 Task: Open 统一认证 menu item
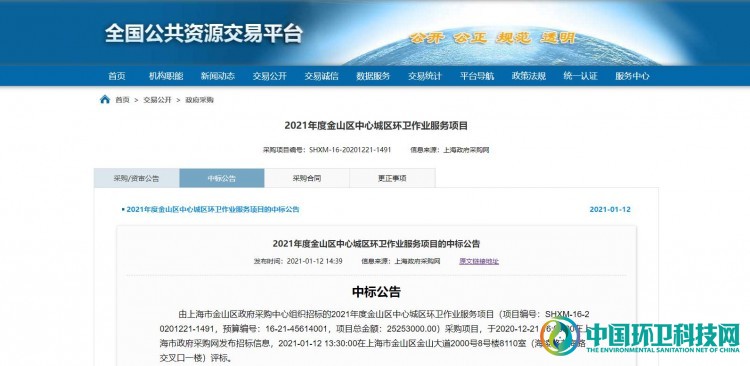pyautogui.click(x=580, y=76)
